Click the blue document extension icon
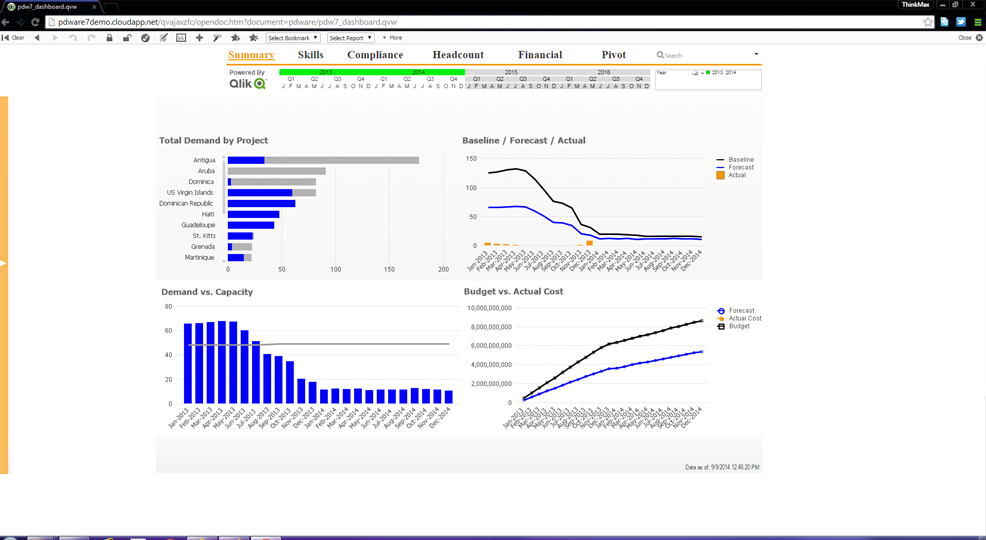This screenshot has height=540, width=986. coord(944,22)
